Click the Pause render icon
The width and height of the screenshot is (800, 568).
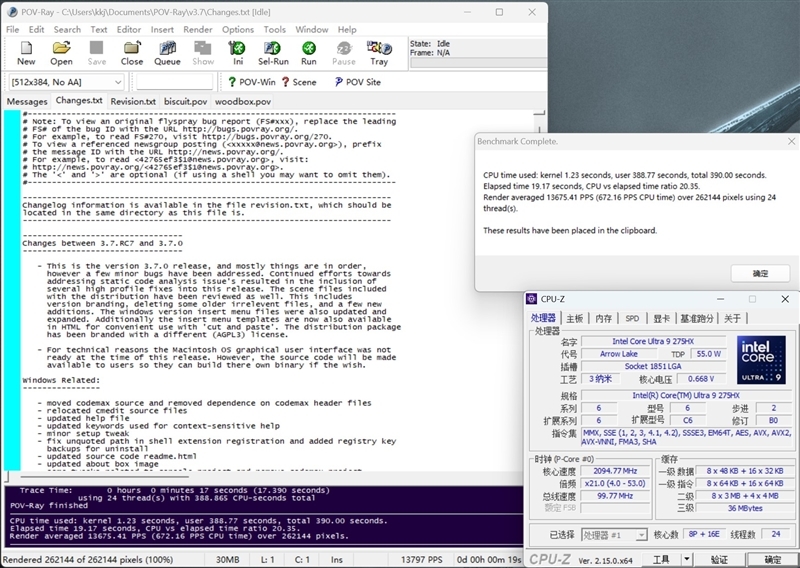tap(344, 53)
